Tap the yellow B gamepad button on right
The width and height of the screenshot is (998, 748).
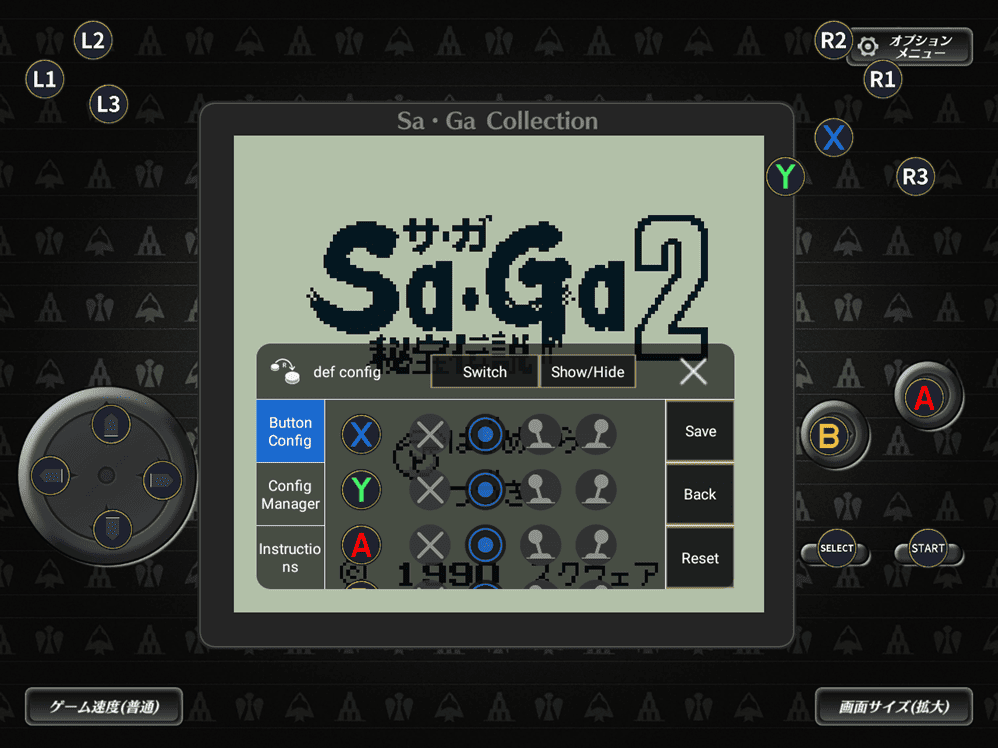[x=829, y=437]
